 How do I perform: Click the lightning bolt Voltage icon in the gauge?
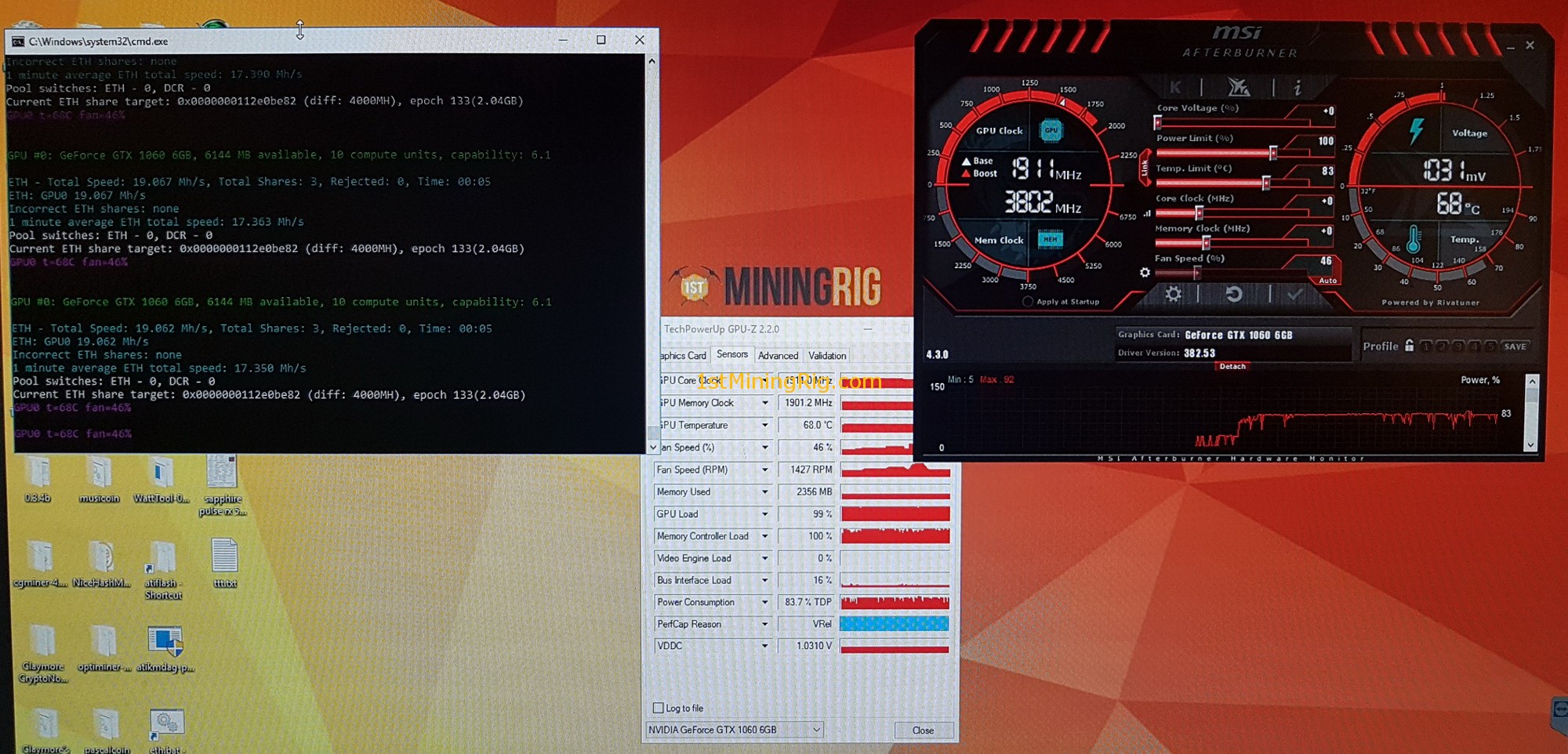(x=1416, y=130)
